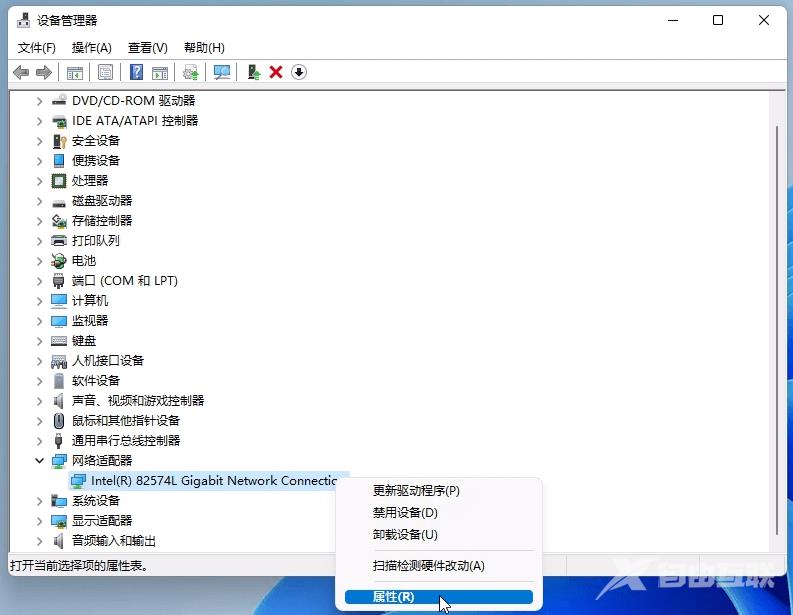
Task: Expand the 端口 (COM 和 LPT) node
Action: click(x=39, y=281)
